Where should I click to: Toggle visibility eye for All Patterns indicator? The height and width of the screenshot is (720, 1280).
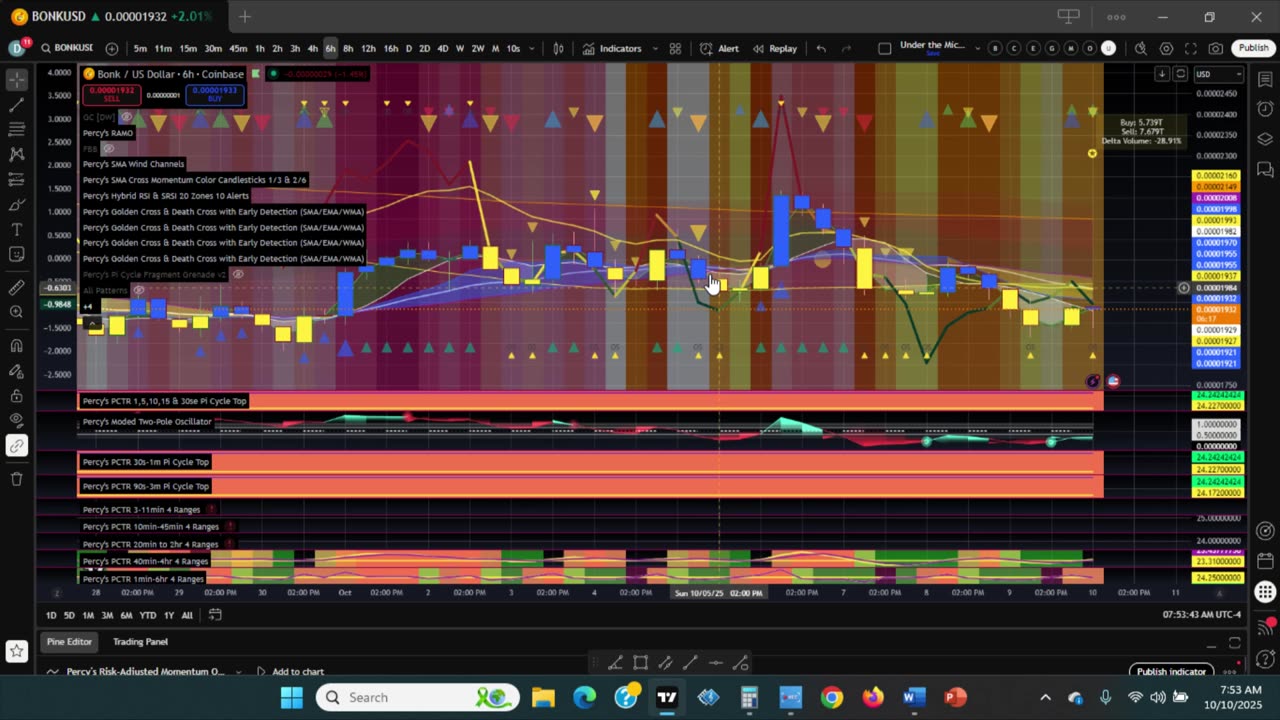pos(139,290)
